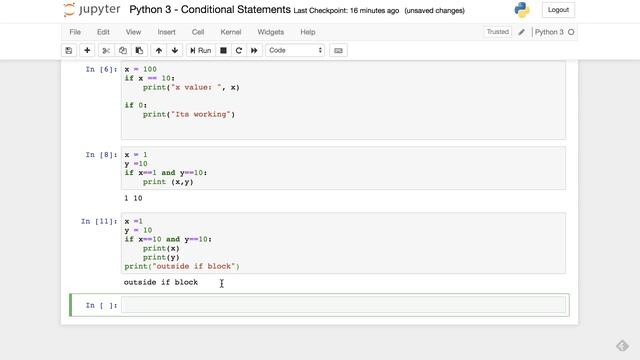Copy selected cells icon
The height and width of the screenshot is (360, 640).
[122, 51]
